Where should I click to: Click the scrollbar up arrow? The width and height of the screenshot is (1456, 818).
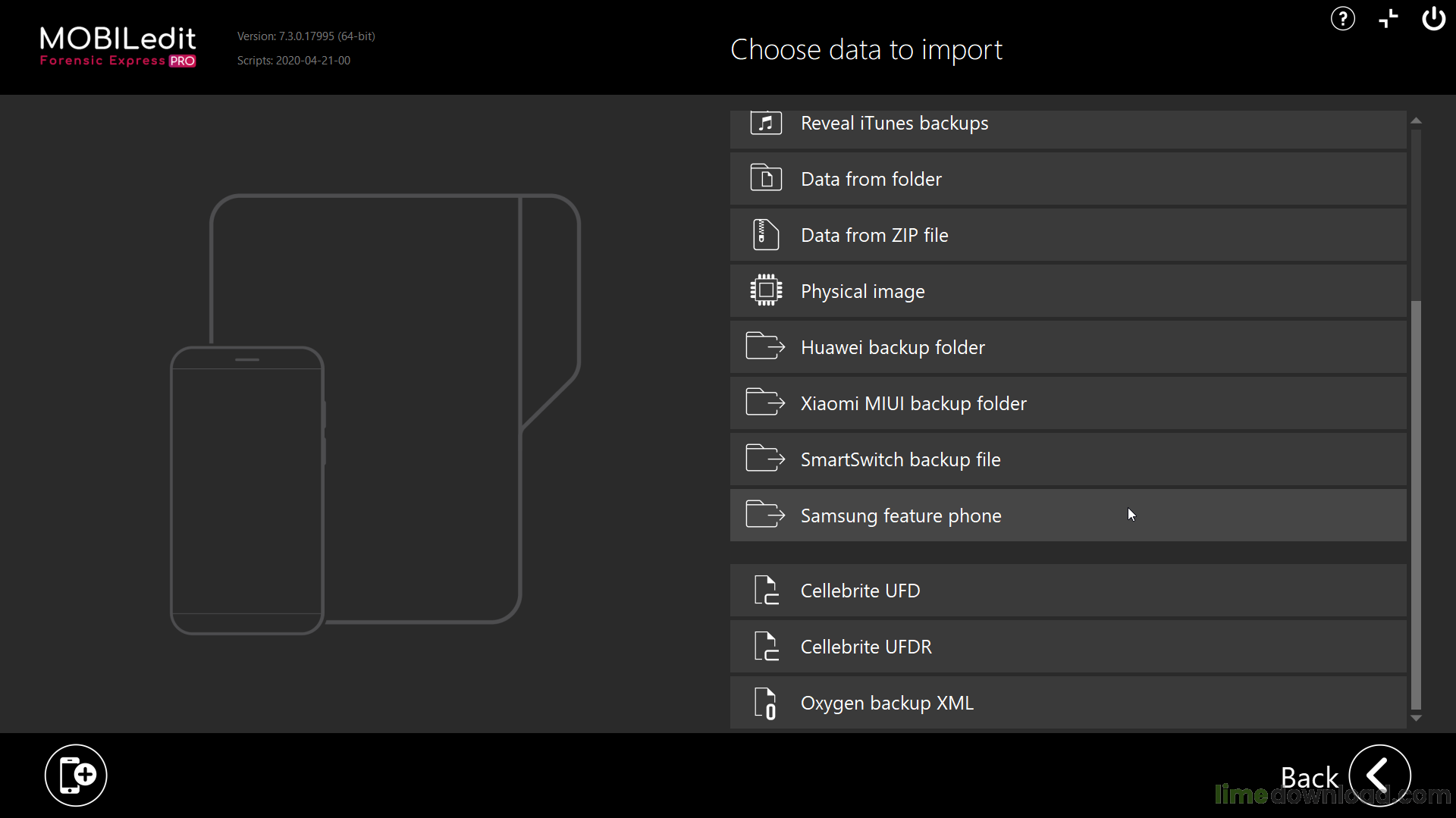click(1416, 120)
